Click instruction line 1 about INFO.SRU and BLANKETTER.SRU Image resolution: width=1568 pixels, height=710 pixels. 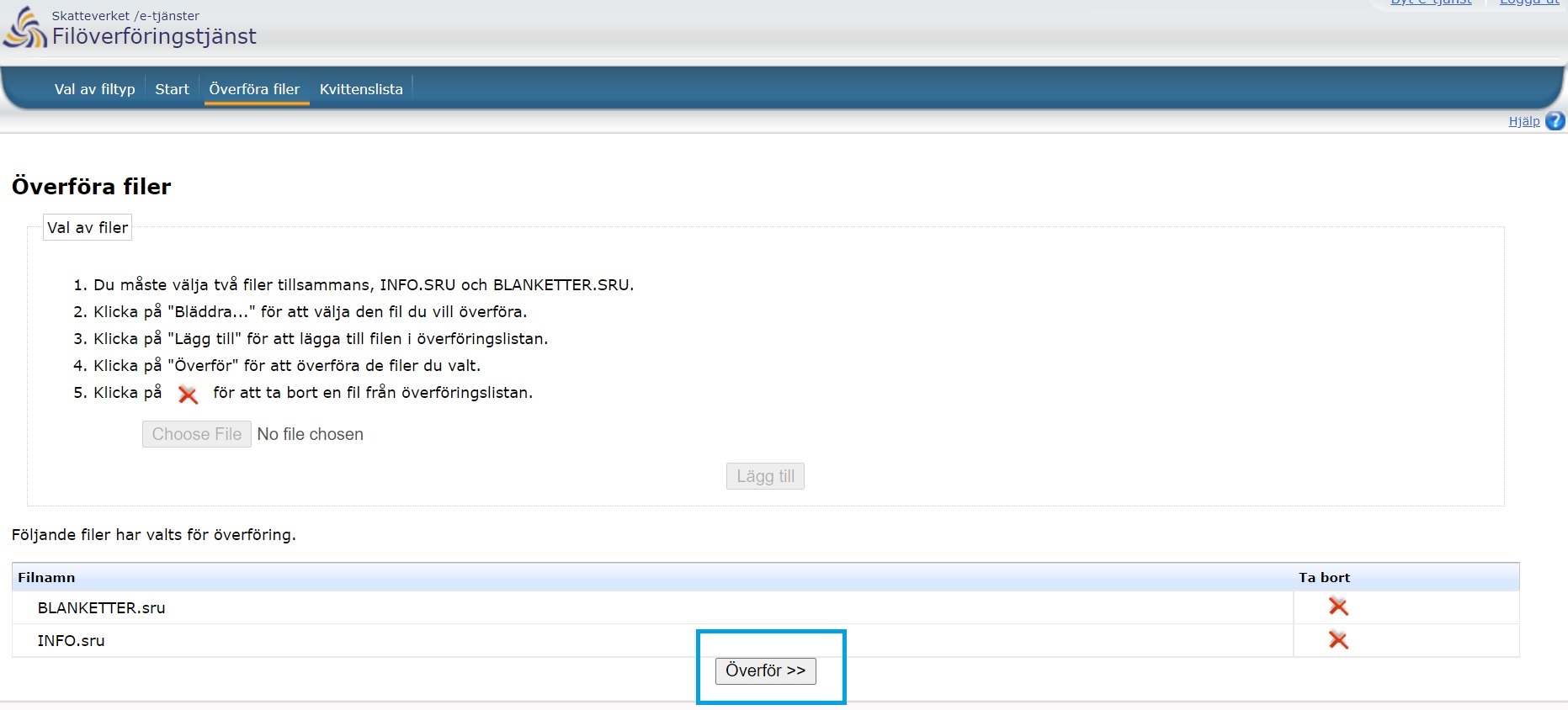pyautogui.click(x=364, y=284)
